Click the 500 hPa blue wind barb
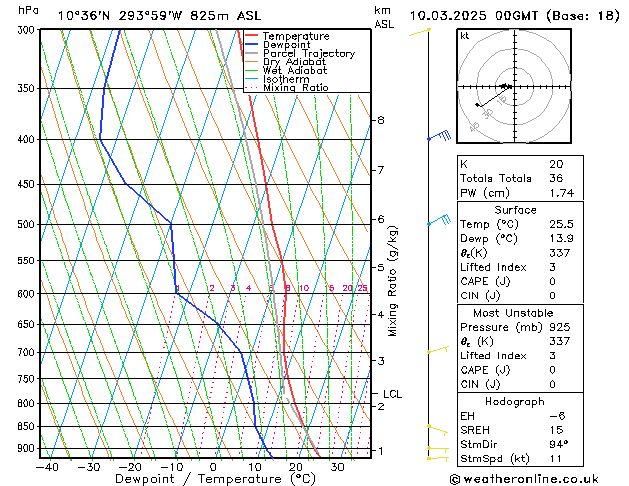This screenshot has width=629, height=486. tap(439, 220)
